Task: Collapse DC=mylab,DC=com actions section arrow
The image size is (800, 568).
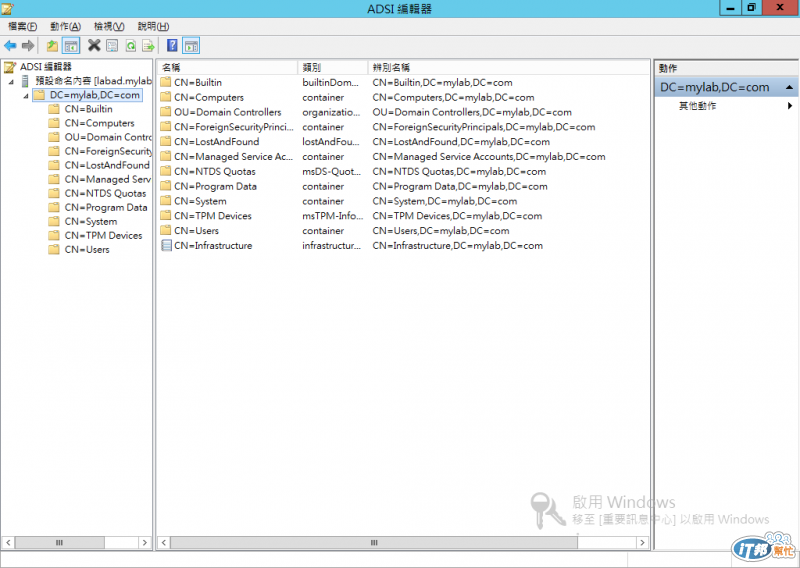Action: tap(789, 87)
